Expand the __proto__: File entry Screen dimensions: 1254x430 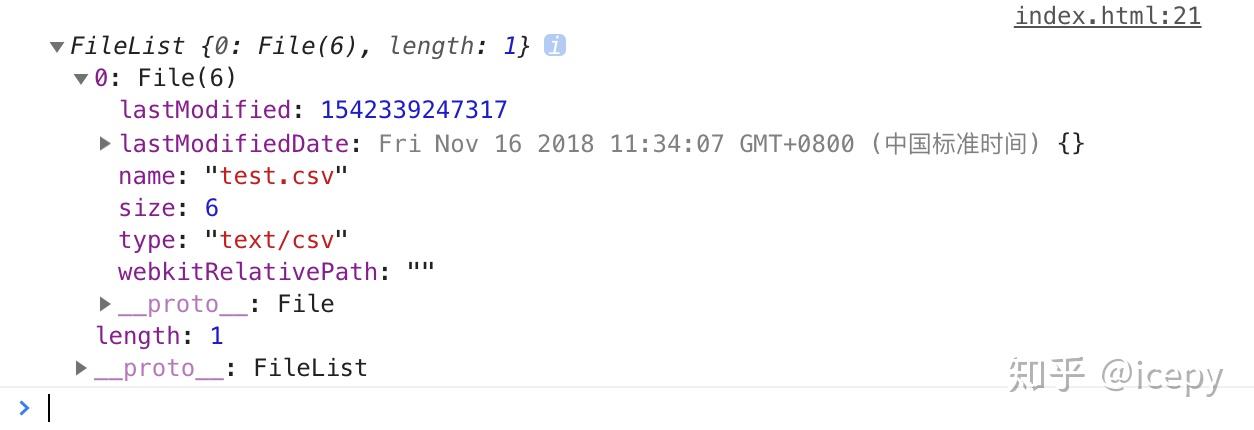[x=105, y=303]
